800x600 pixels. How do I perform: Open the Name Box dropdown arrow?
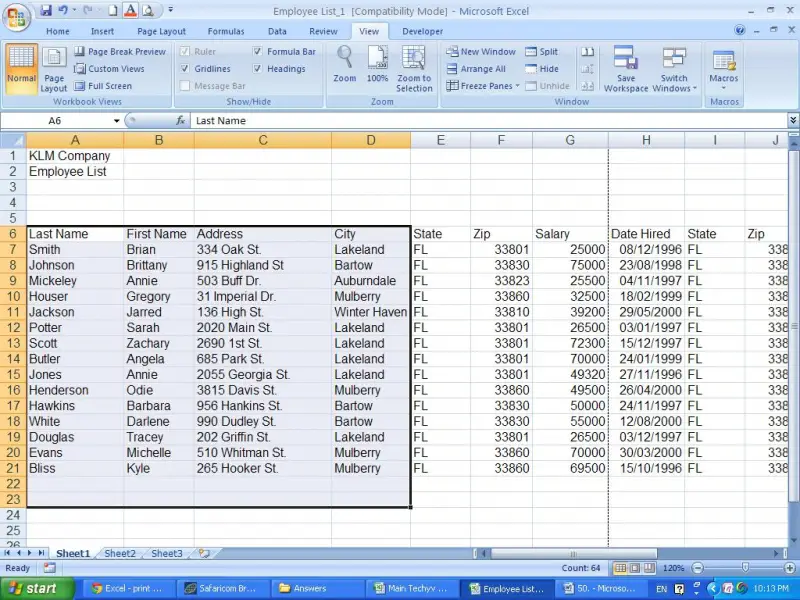116,121
